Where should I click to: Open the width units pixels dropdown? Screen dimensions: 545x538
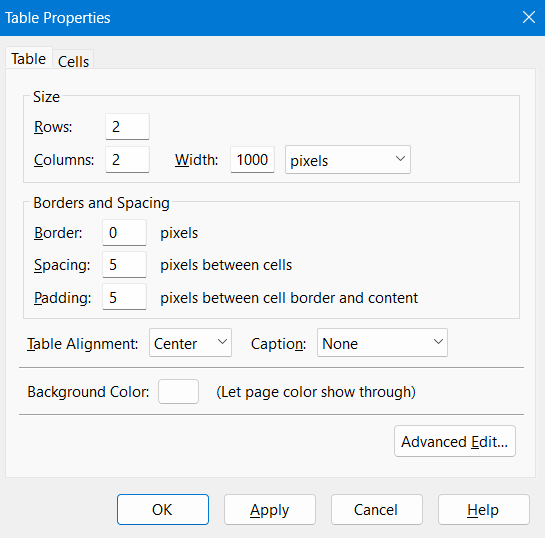point(348,160)
